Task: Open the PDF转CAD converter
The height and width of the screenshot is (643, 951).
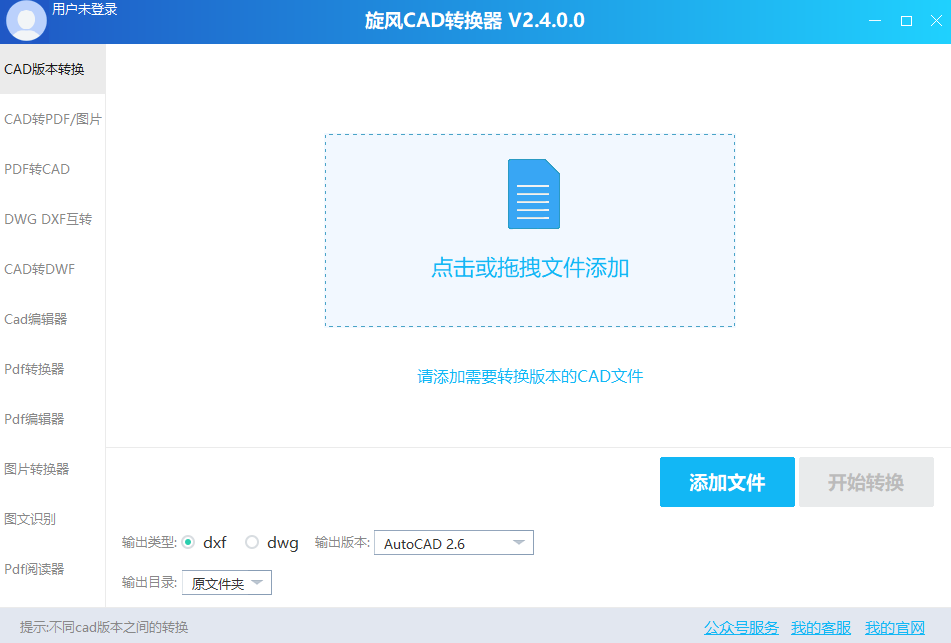Action: click(37, 169)
